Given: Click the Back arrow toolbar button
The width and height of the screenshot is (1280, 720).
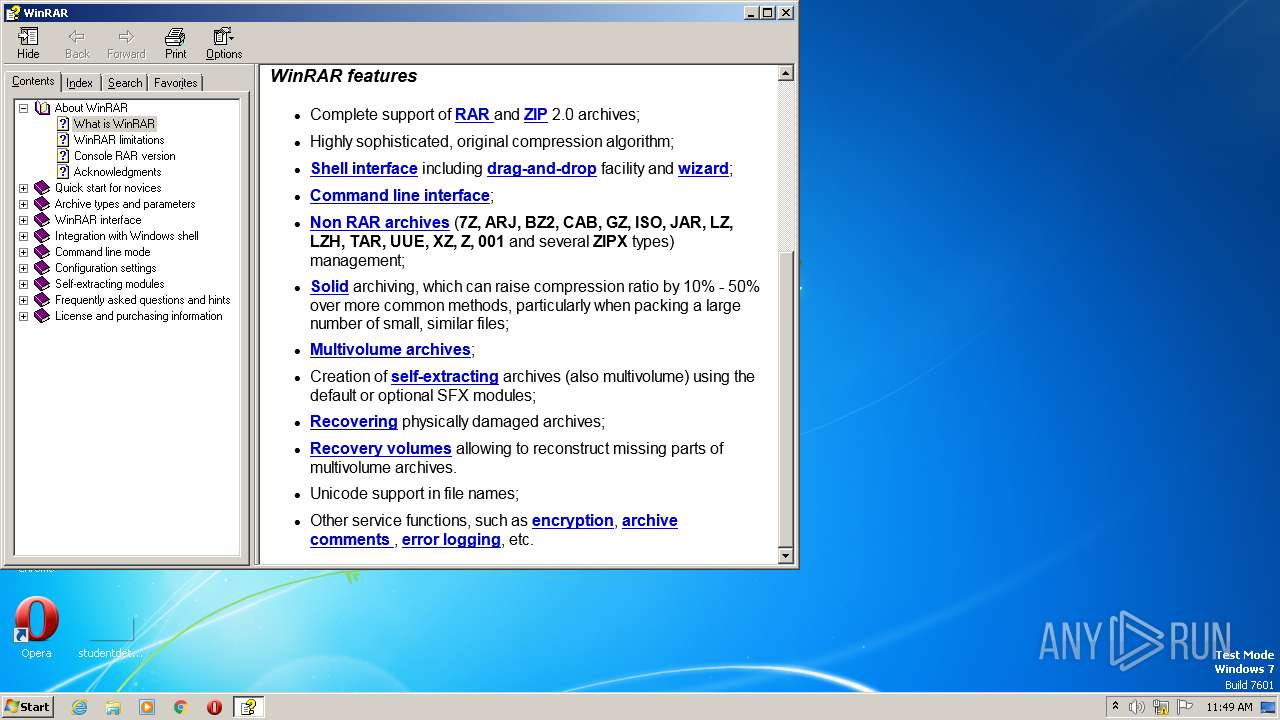Looking at the screenshot, I should (77, 43).
